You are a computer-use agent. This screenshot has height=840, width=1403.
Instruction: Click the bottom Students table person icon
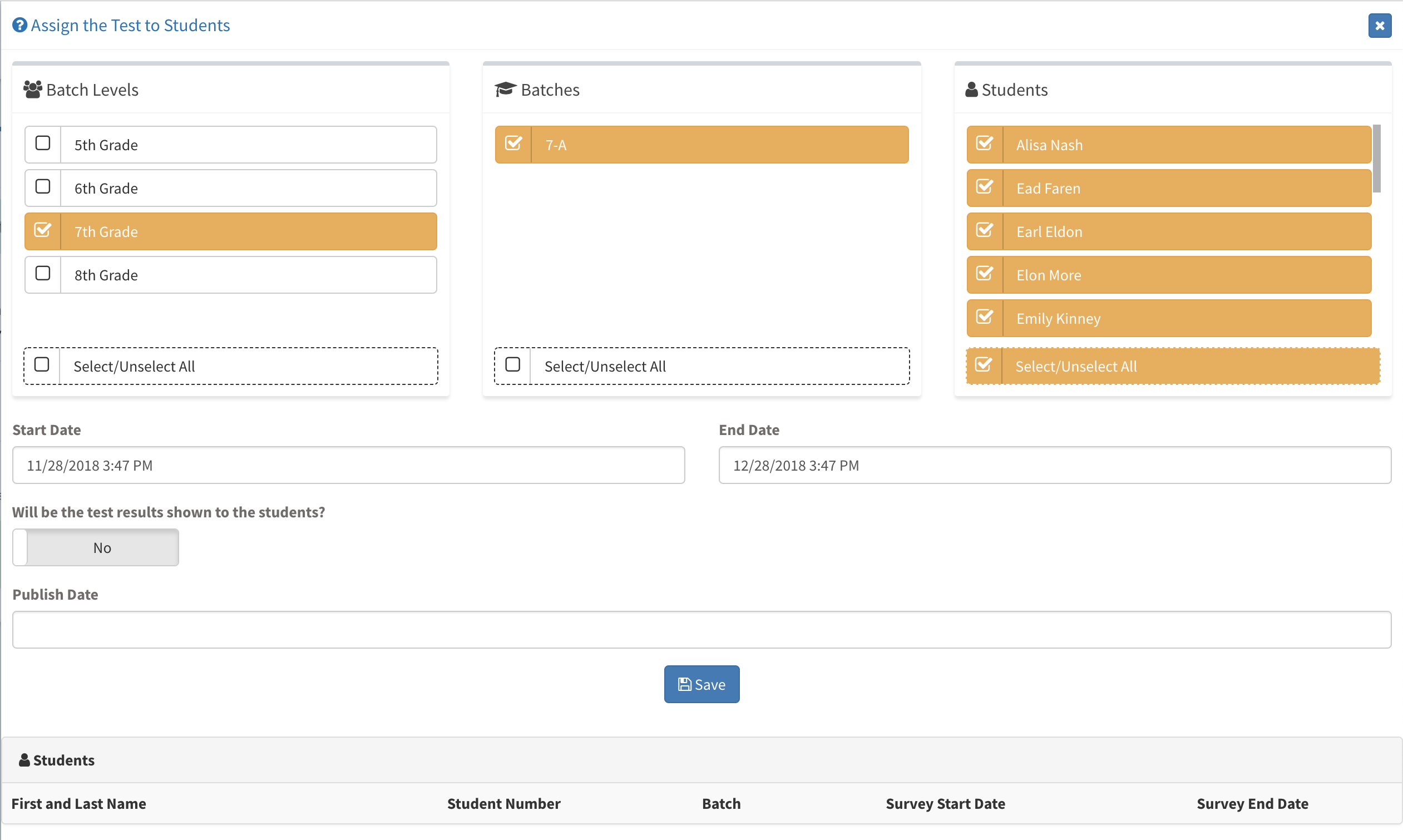click(24, 760)
